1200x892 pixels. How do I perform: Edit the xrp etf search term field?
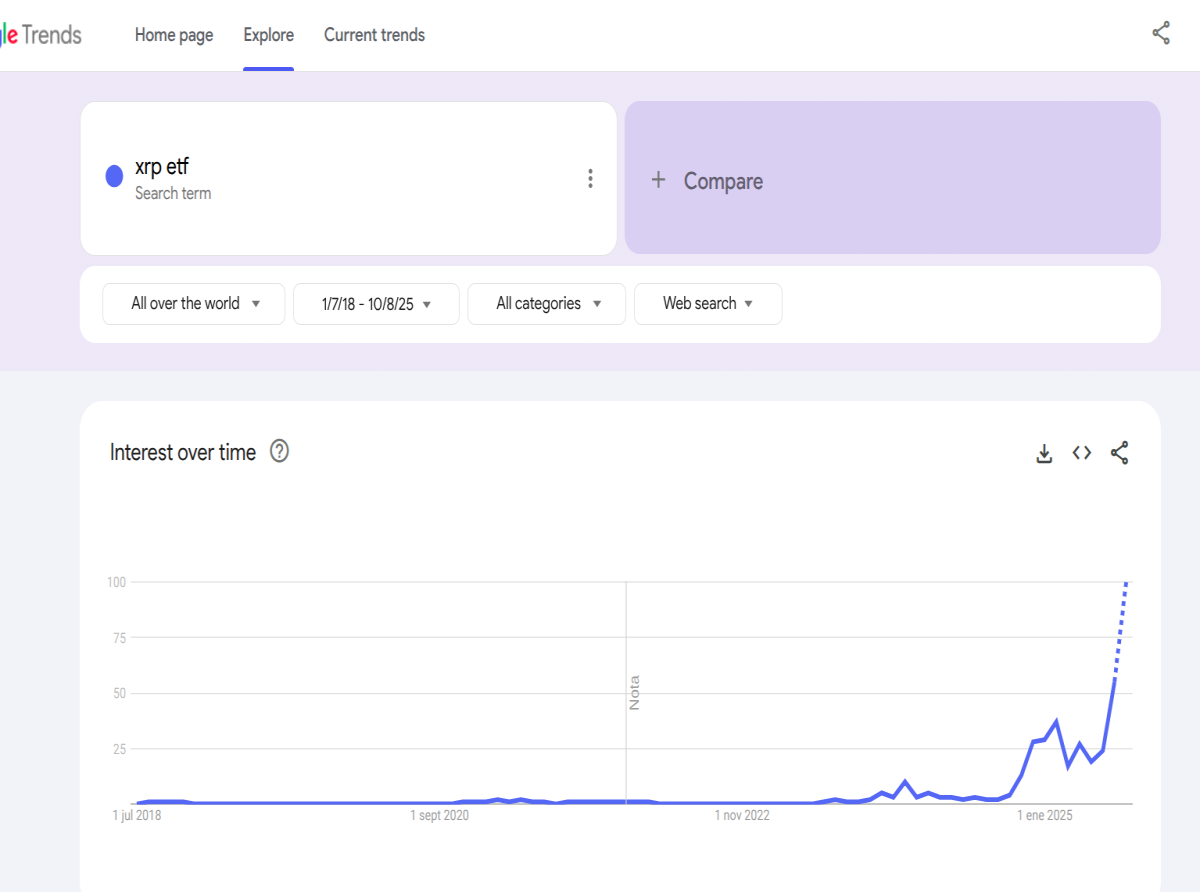(x=348, y=178)
